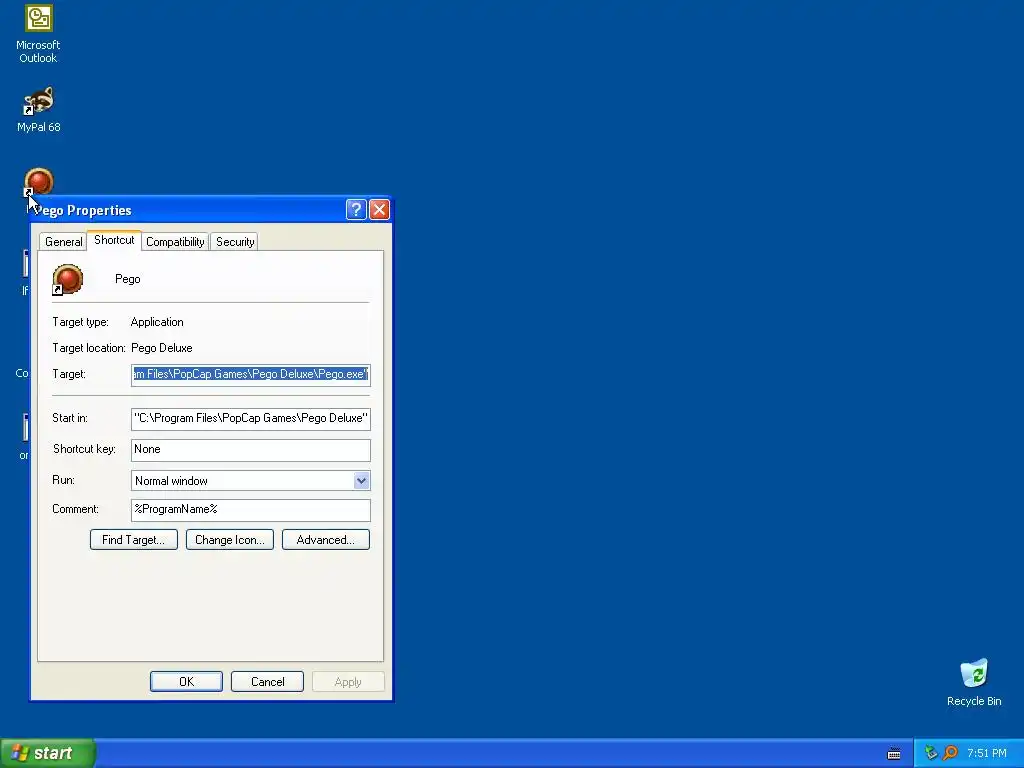
Task: Open the Security tab
Action: (x=235, y=242)
